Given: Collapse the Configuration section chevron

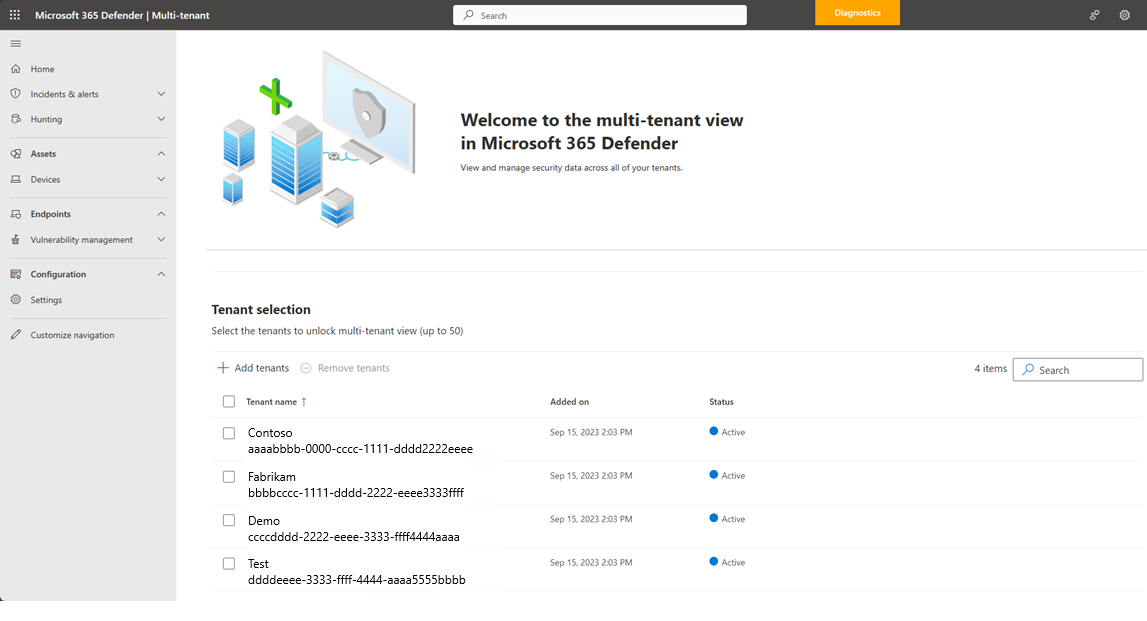Looking at the screenshot, I should pyautogui.click(x=161, y=274).
